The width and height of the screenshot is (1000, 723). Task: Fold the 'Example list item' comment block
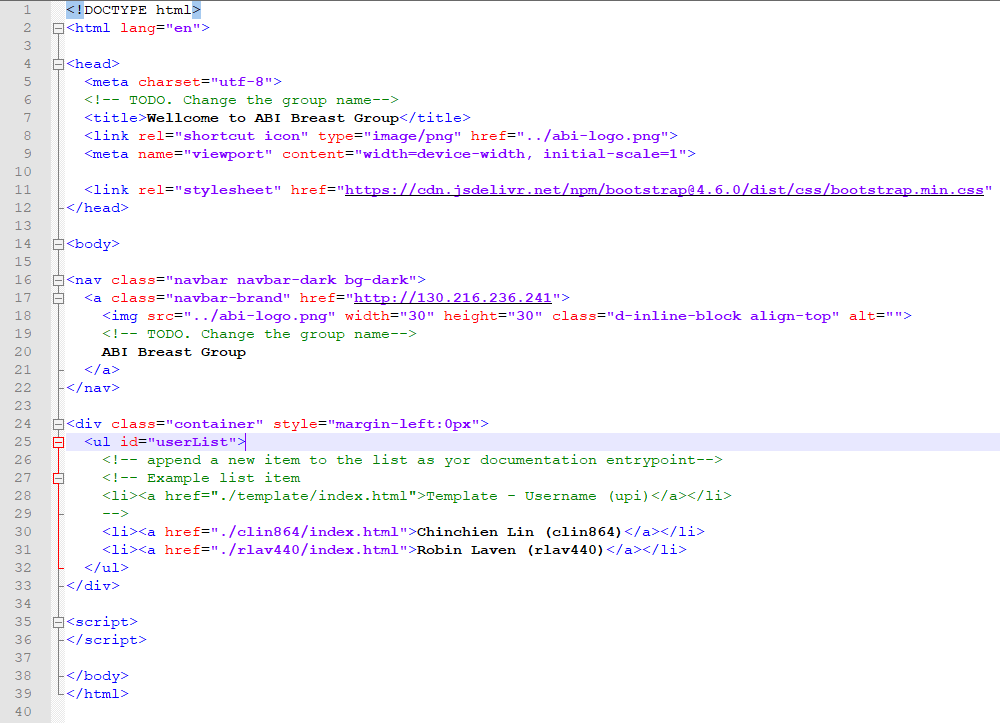coord(58,478)
